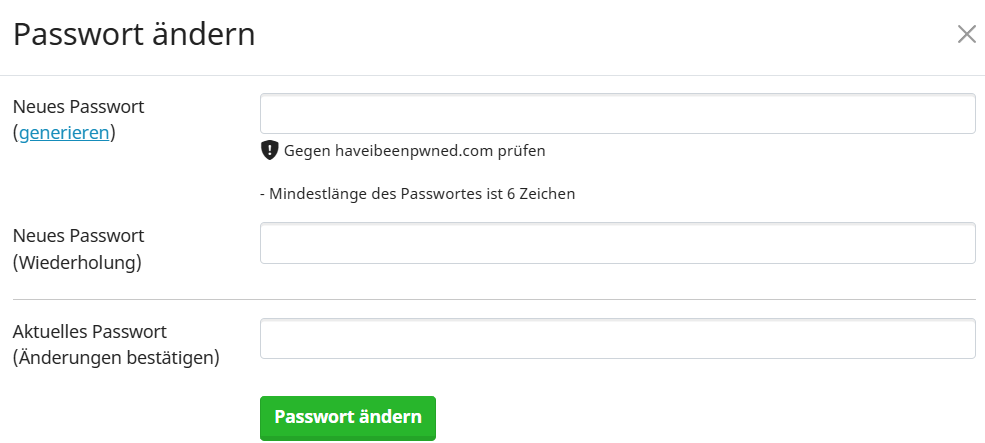The width and height of the screenshot is (985, 443).
Task: Click the shield icon beside haveibeenpwned check
Action: pos(269,151)
